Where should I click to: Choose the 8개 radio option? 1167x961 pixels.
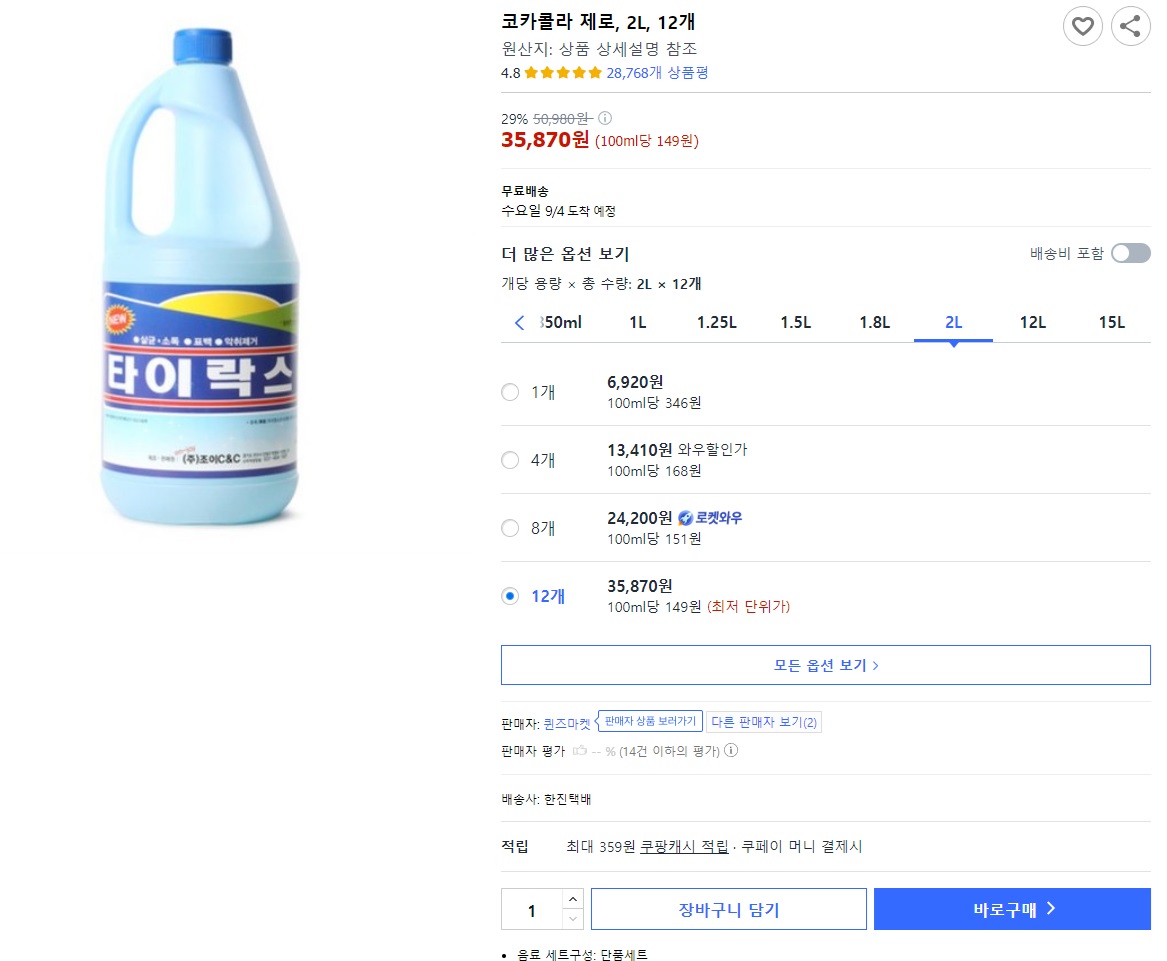(x=510, y=528)
